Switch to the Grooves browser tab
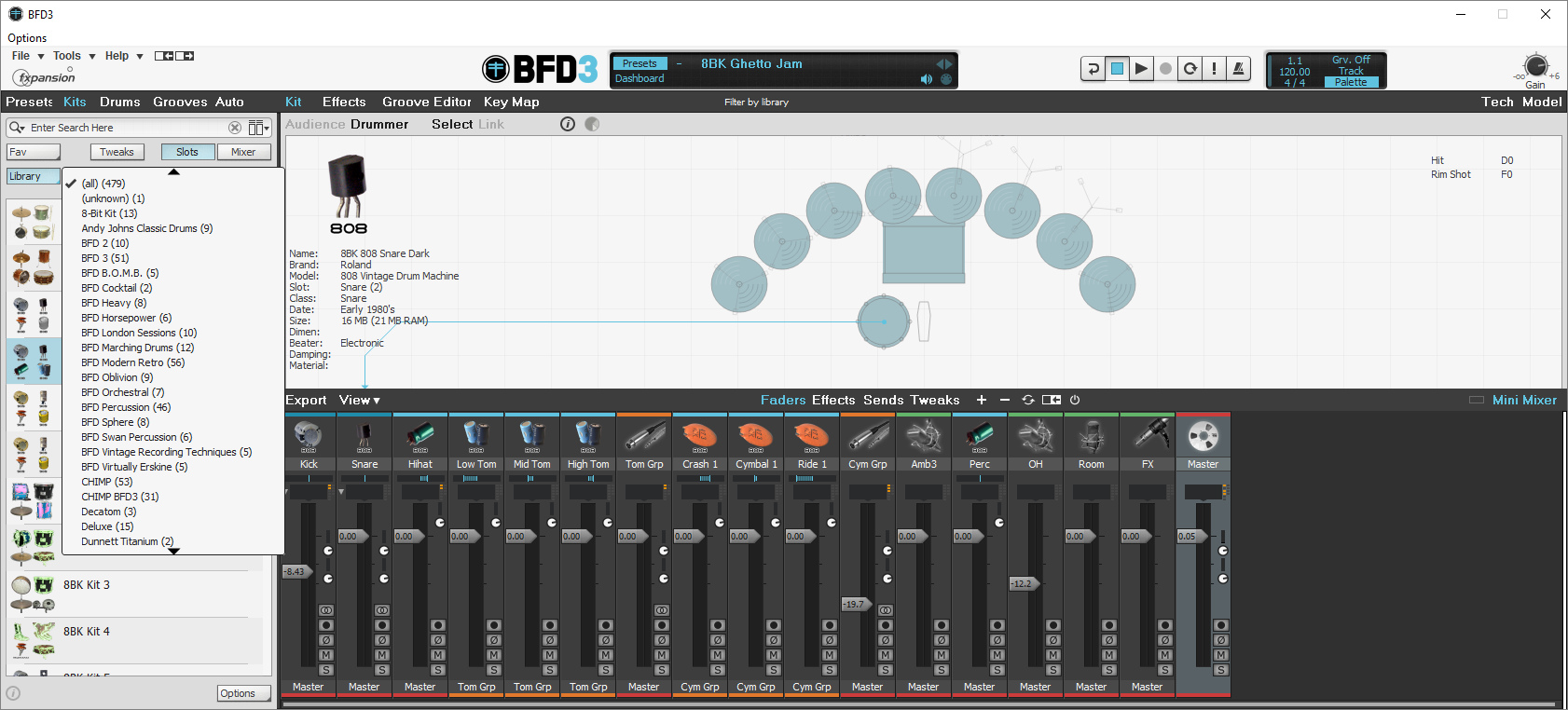Screen dimensions: 1568x710 (x=180, y=102)
